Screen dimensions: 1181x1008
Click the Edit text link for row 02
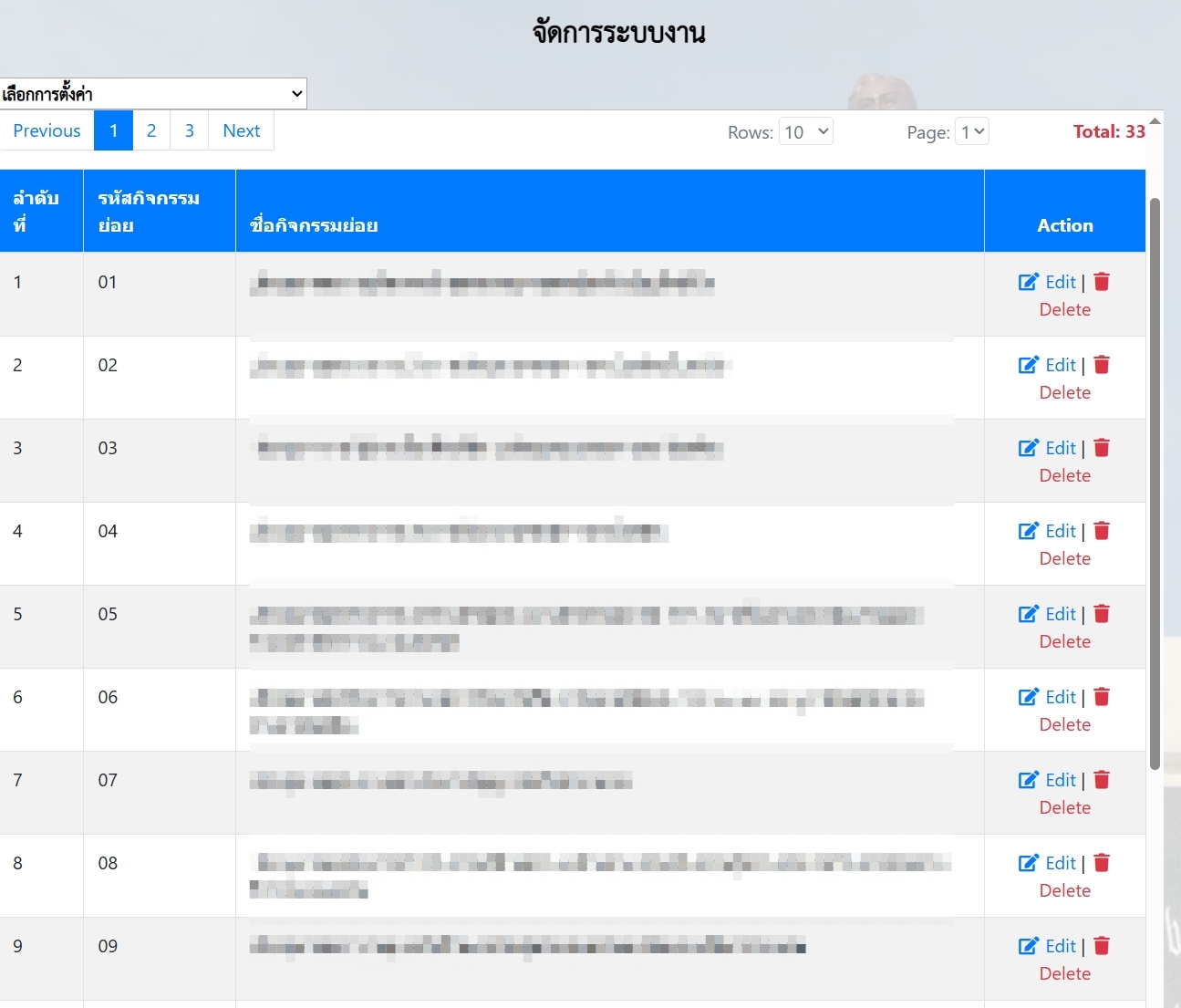pos(1061,365)
